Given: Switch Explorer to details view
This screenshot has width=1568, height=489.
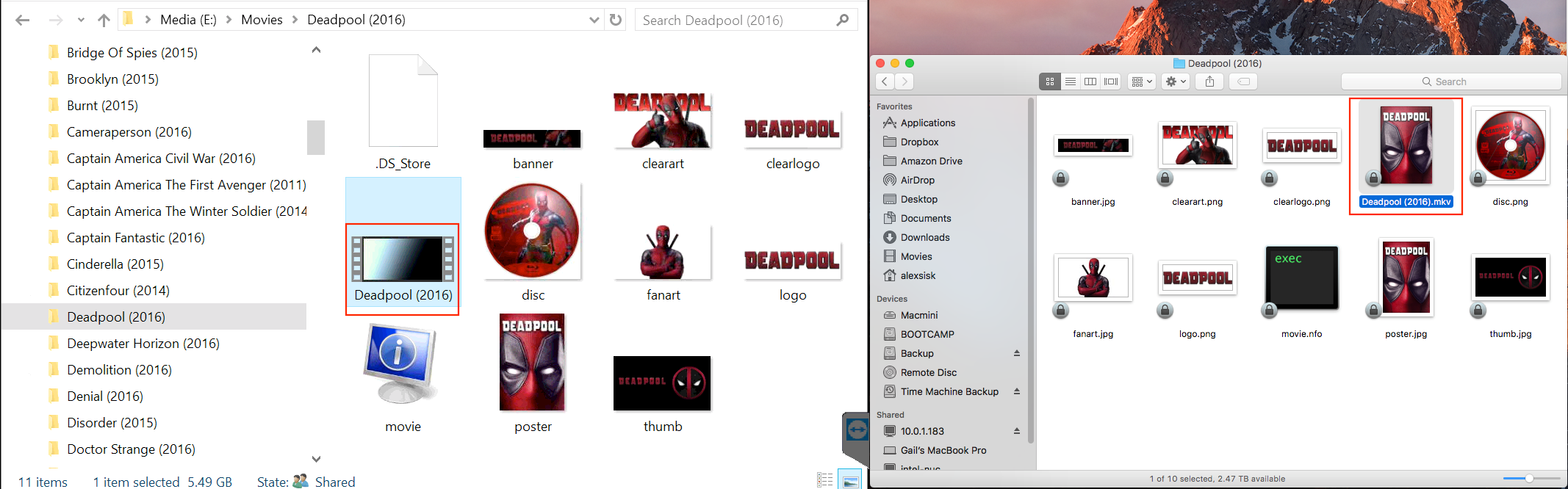Looking at the screenshot, I should (825, 480).
